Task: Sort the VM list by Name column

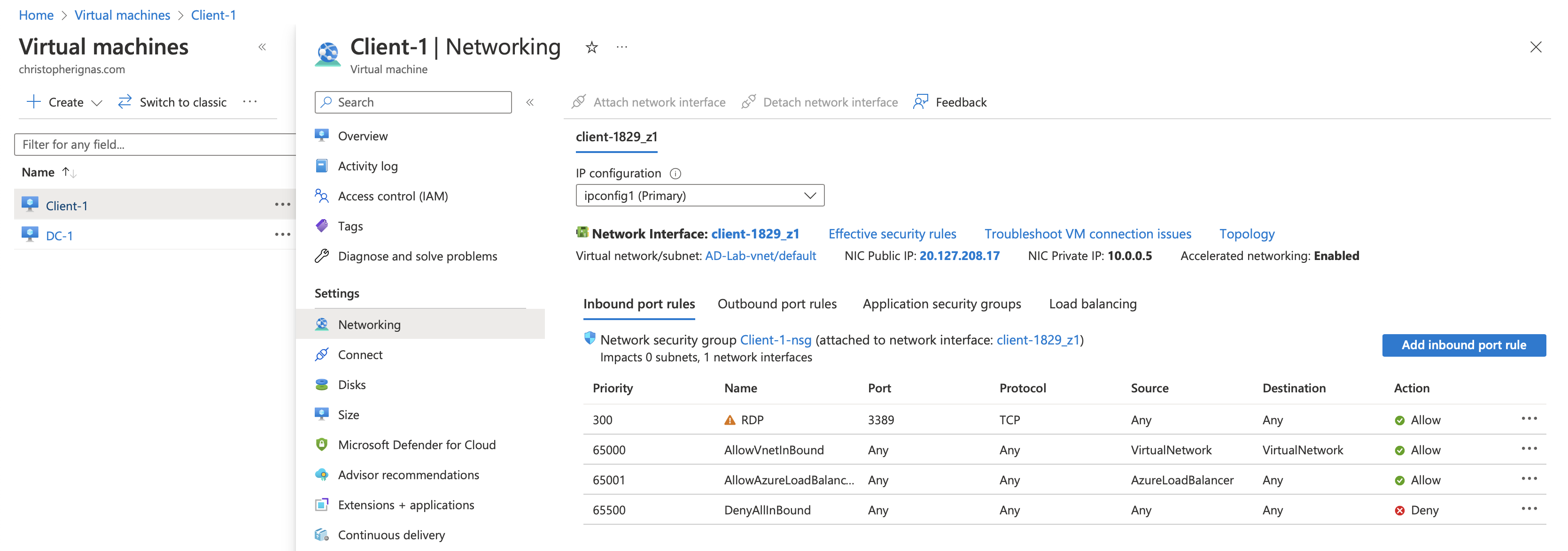Action: tap(49, 173)
